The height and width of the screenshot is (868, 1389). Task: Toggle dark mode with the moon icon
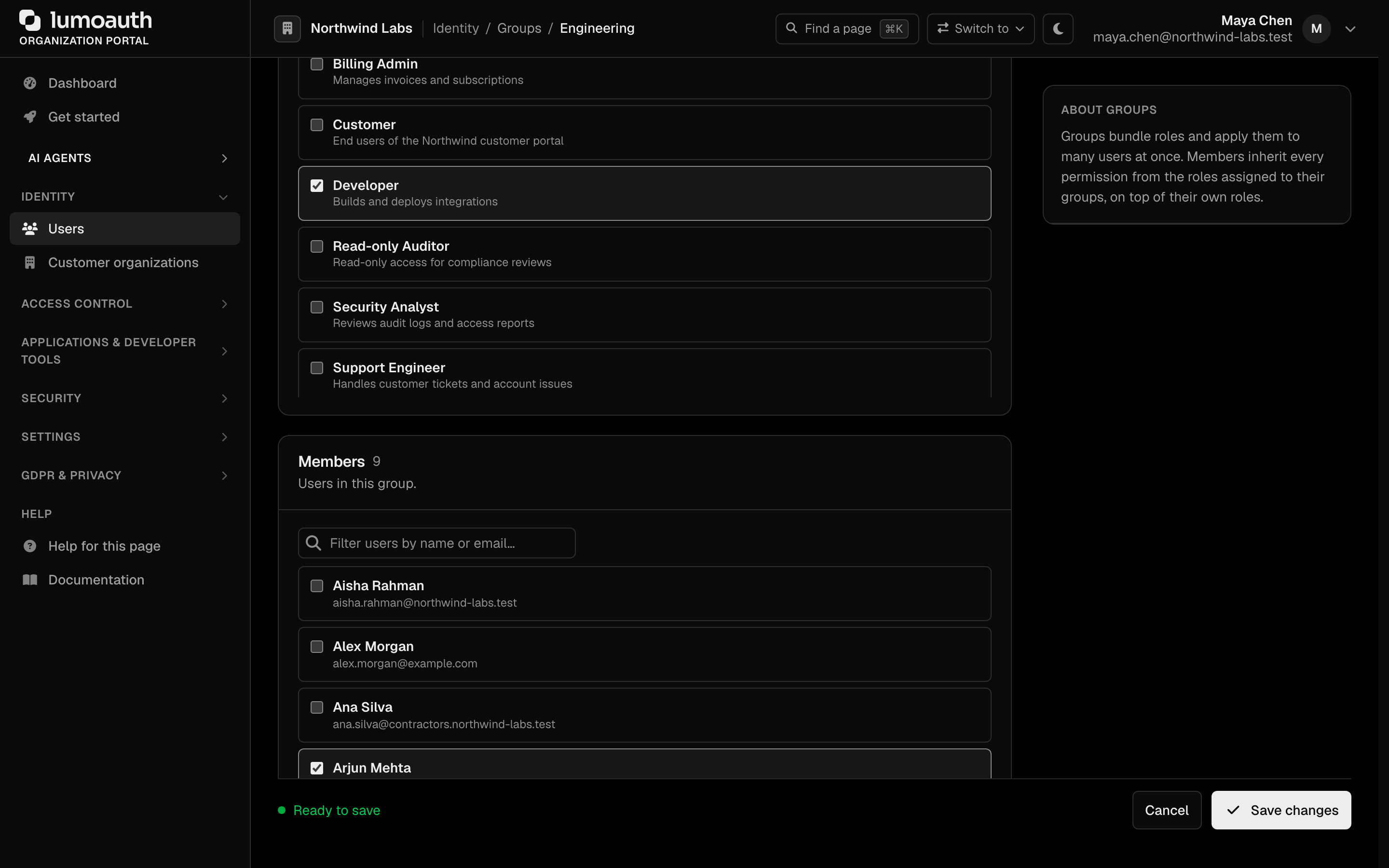[1058, 28]
